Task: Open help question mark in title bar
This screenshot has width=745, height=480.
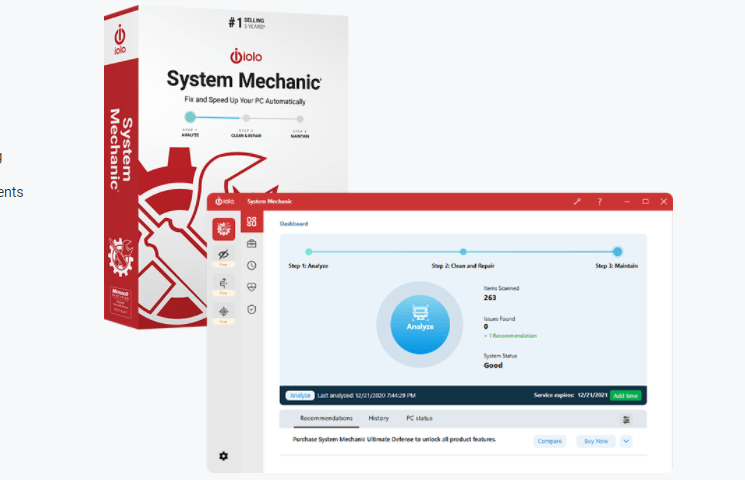Action: coord(600,202)
